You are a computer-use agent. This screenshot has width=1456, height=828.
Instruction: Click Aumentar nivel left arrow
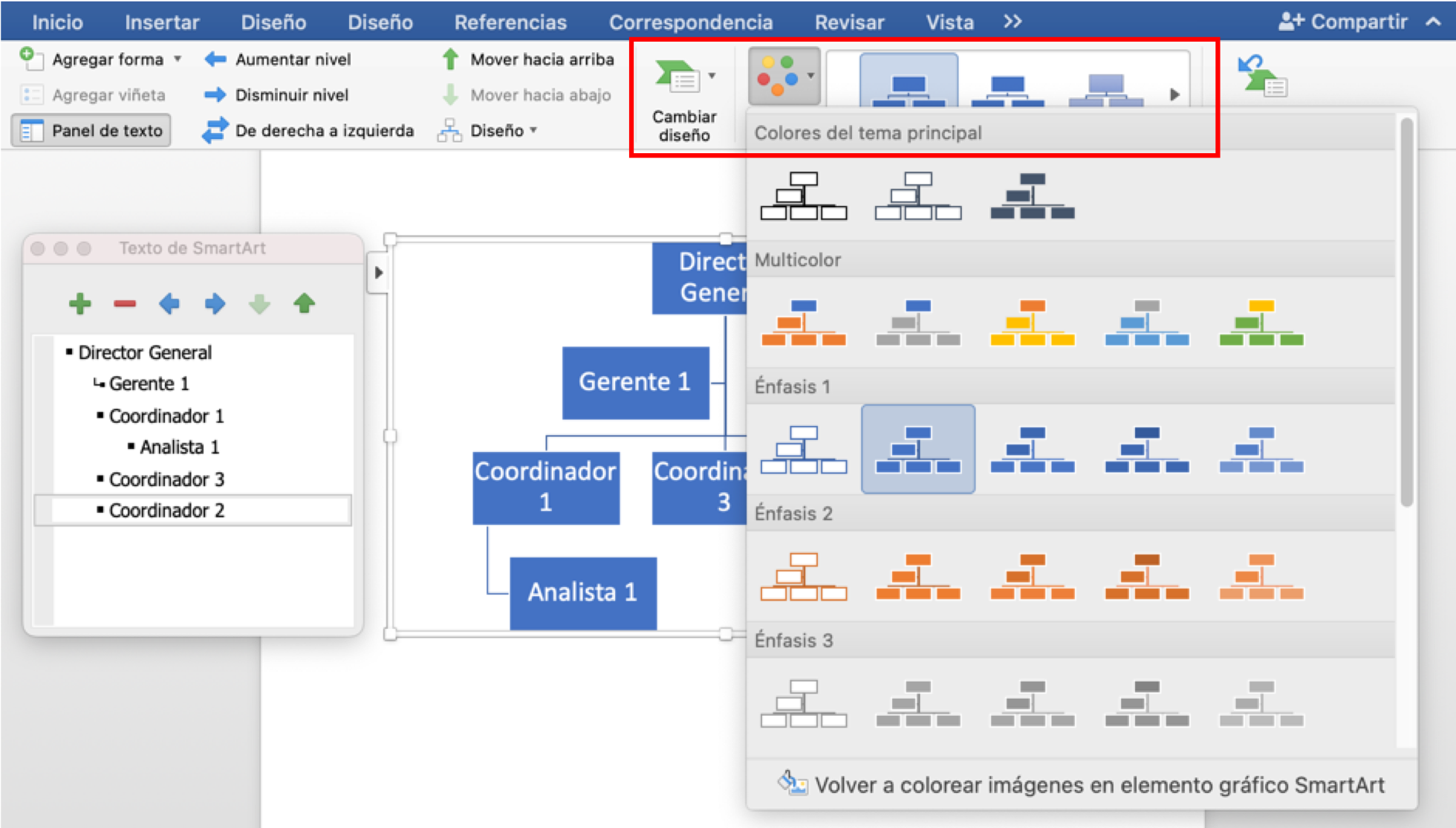pyautogui.click(x=215, y=59)
